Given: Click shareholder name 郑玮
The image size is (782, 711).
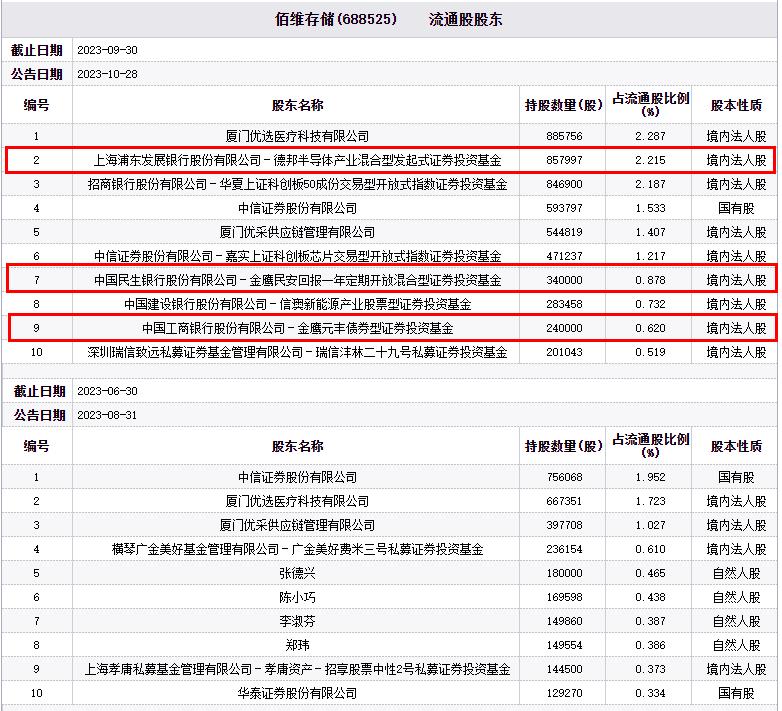Looking at the screenshot, I should tap(297, 645).
